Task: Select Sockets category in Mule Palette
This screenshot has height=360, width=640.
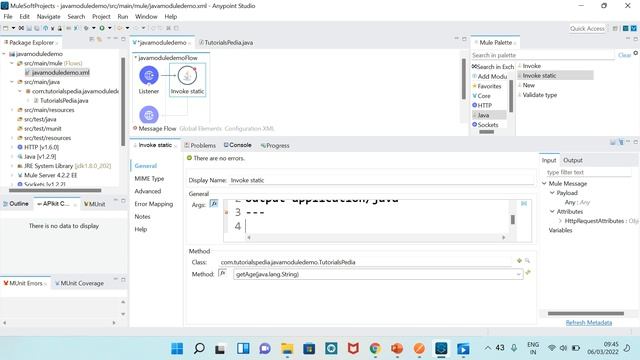Action: point(485,125)
